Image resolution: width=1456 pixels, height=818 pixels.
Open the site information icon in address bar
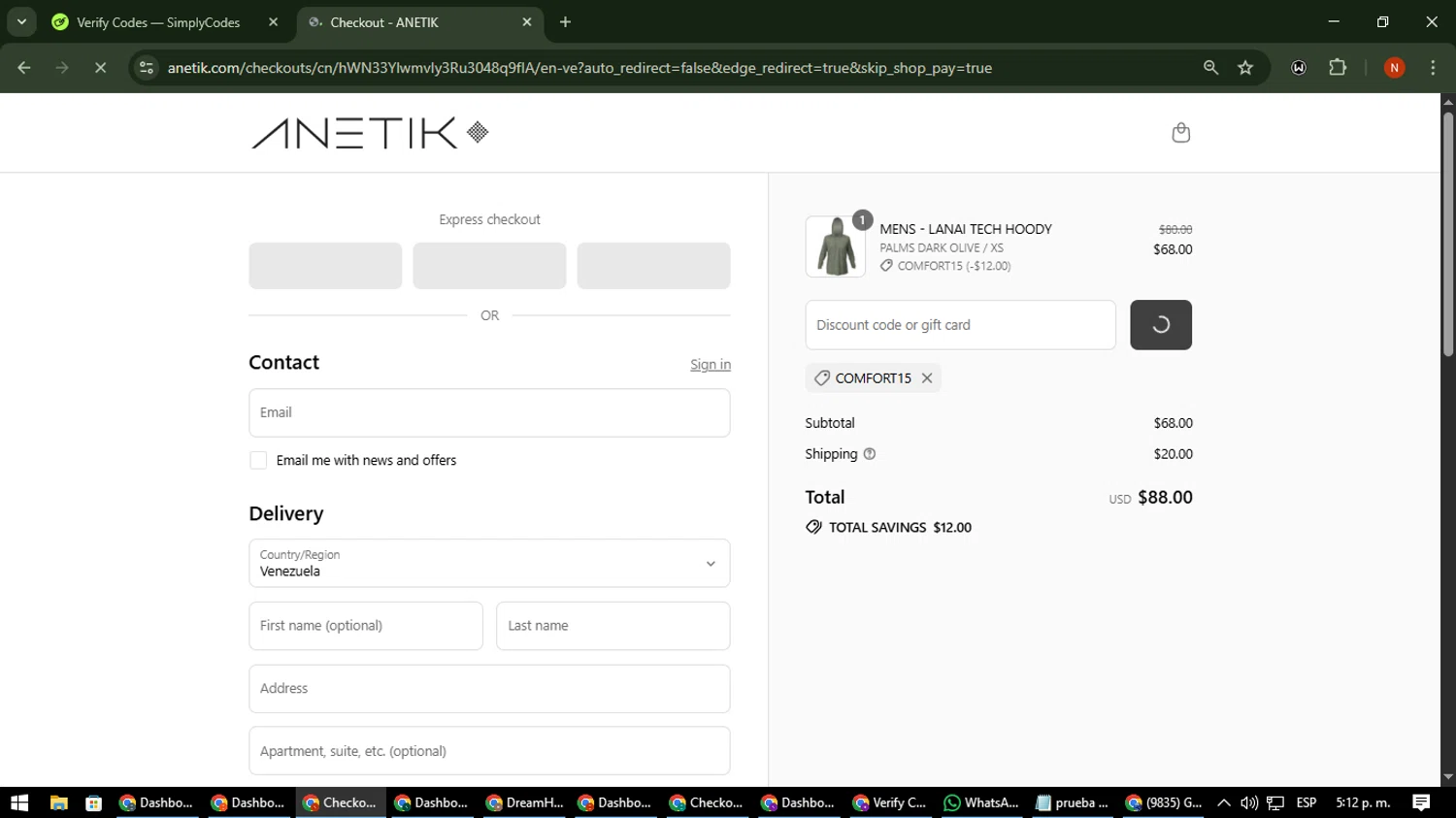147,68
